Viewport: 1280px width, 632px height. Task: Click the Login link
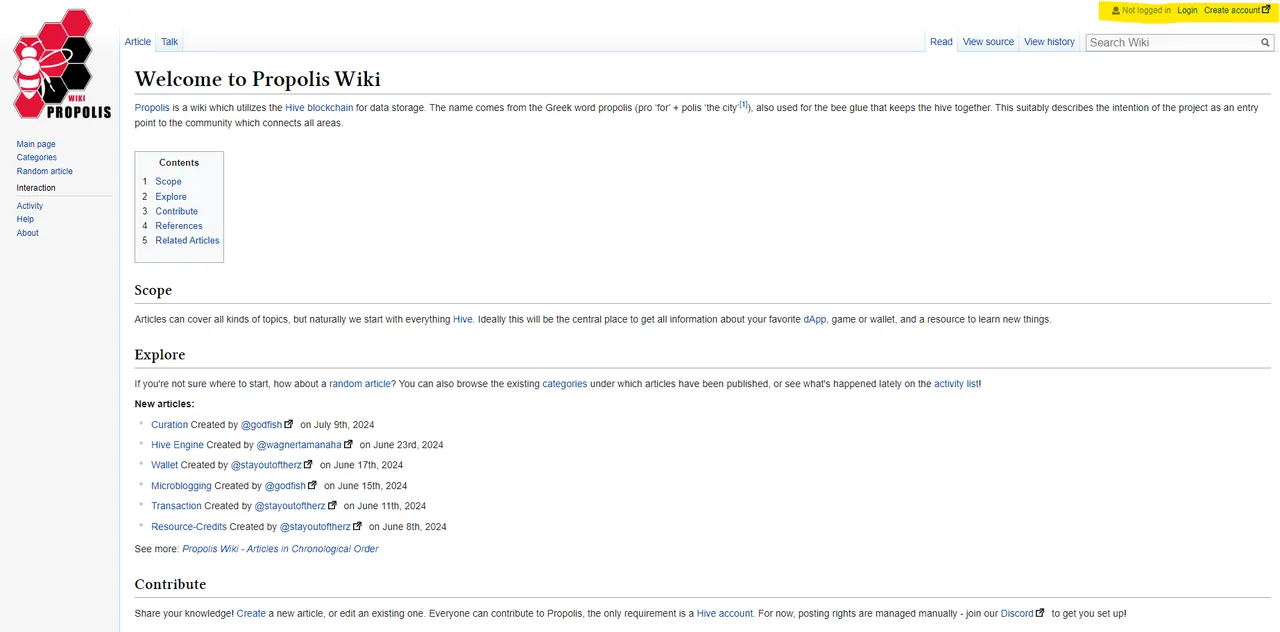pyautogui.click(x=1187, y=11)
